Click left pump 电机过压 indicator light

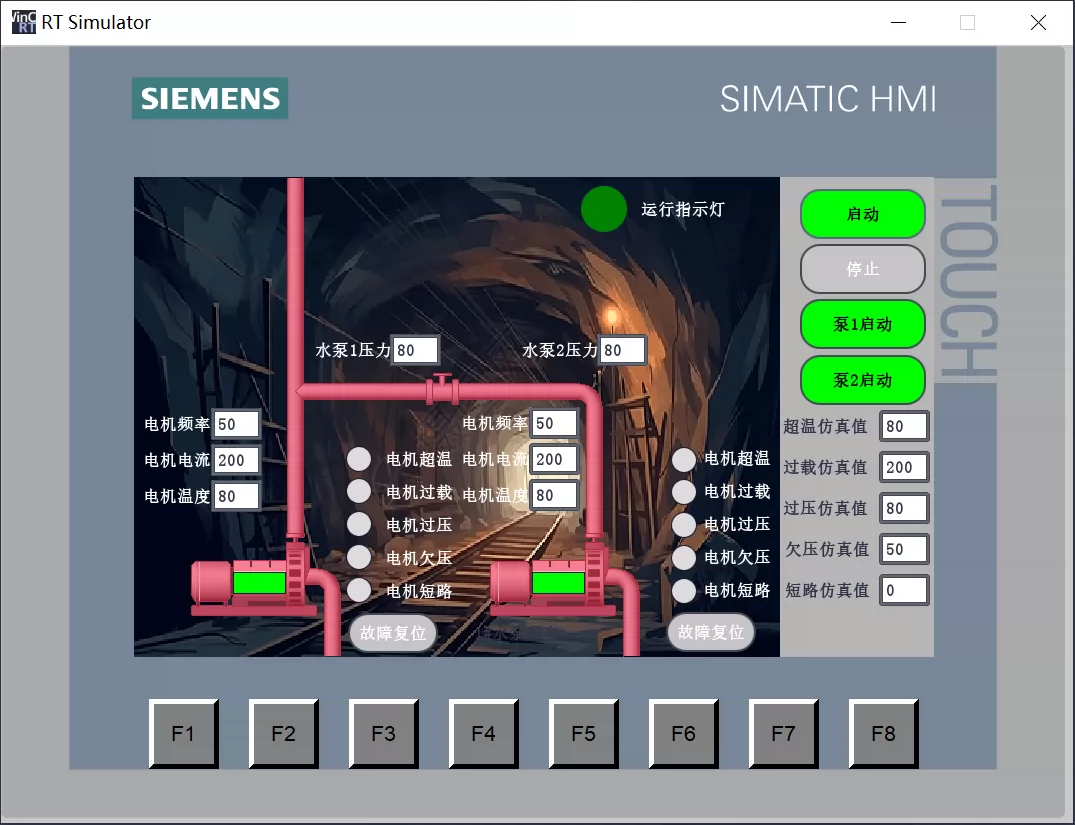pos(359,524)
